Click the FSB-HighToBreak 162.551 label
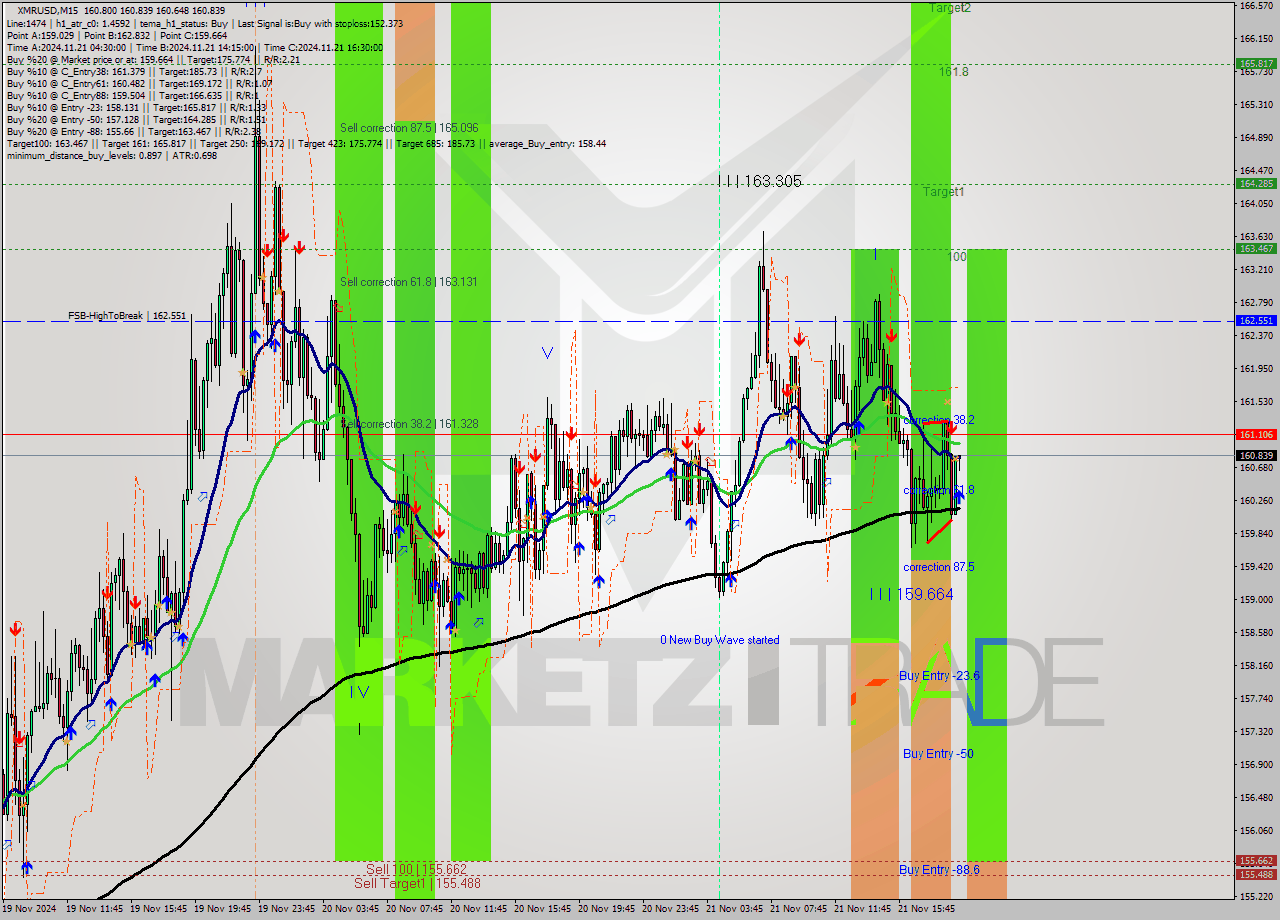 127,316
